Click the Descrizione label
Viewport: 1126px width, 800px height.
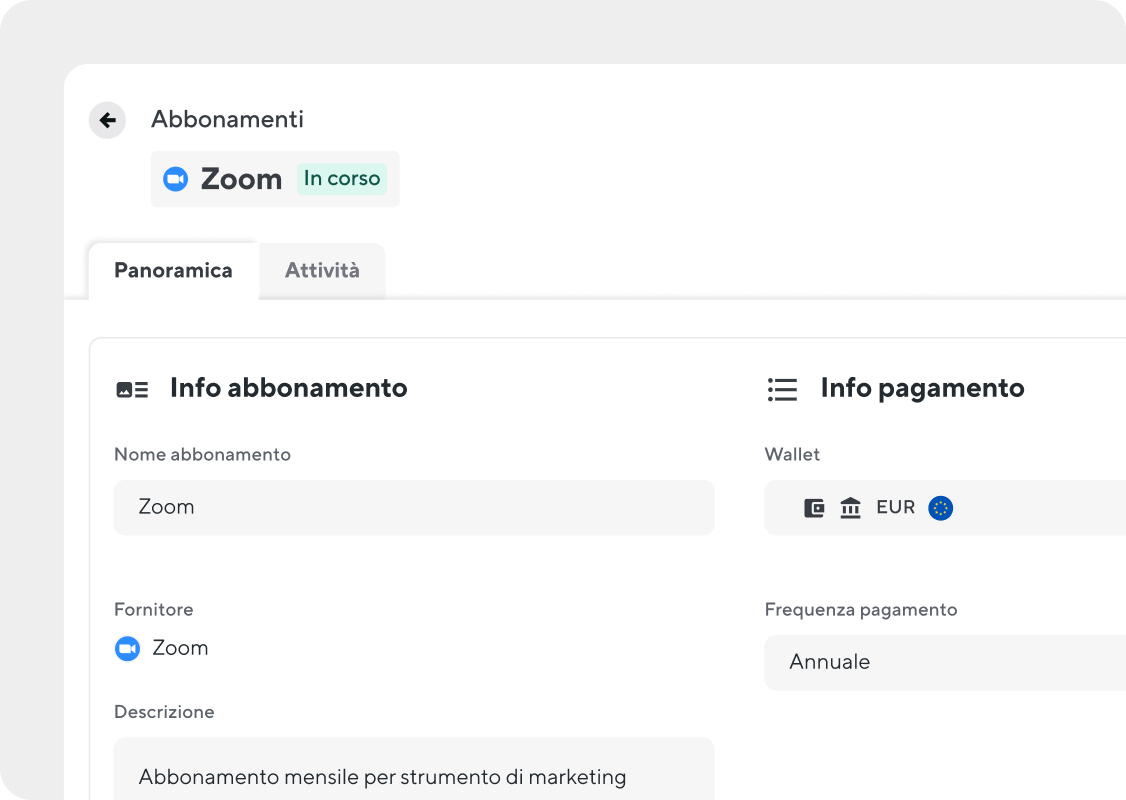(164, 712)
